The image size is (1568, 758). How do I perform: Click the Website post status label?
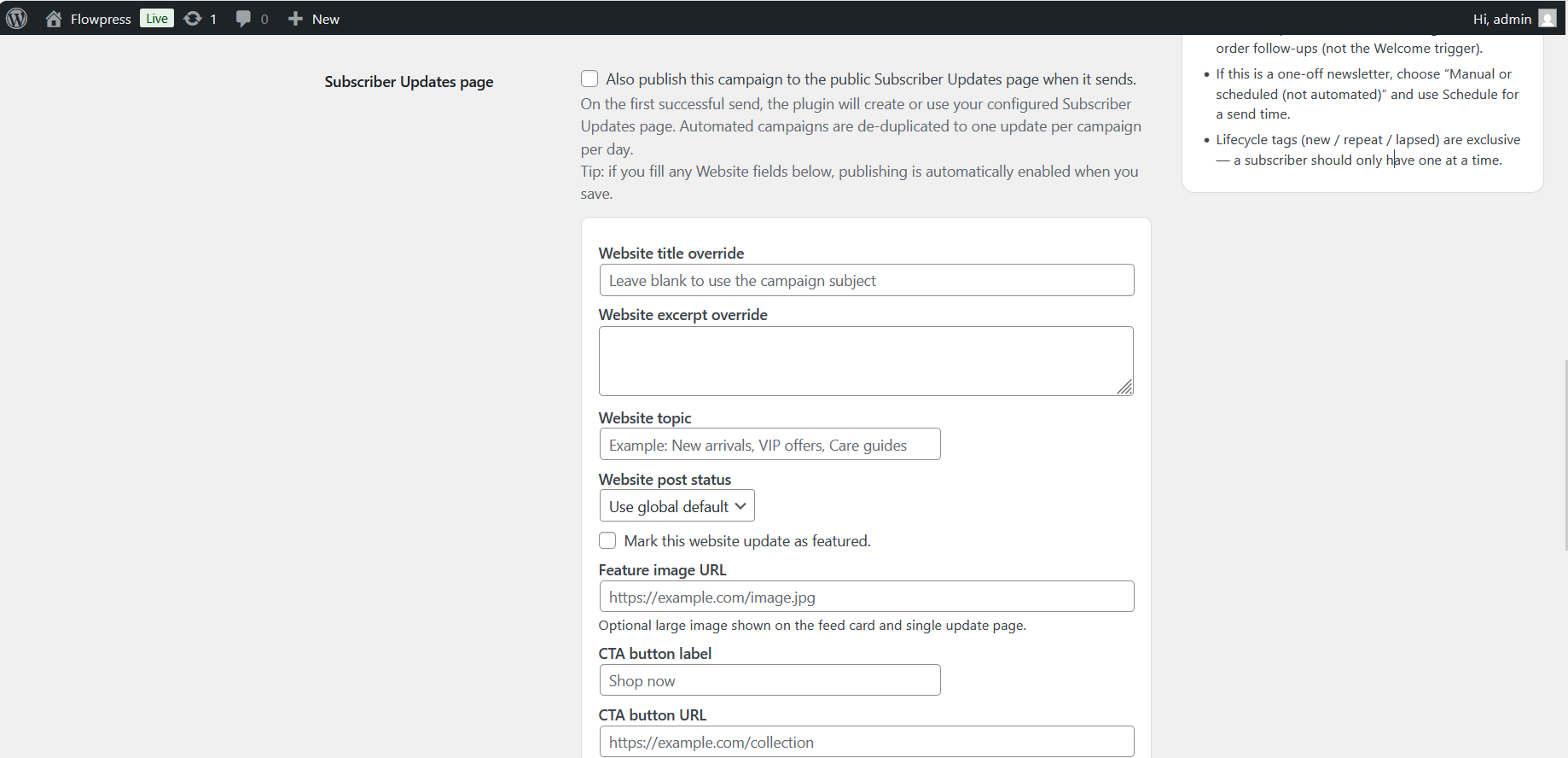[x=665, y=480]
